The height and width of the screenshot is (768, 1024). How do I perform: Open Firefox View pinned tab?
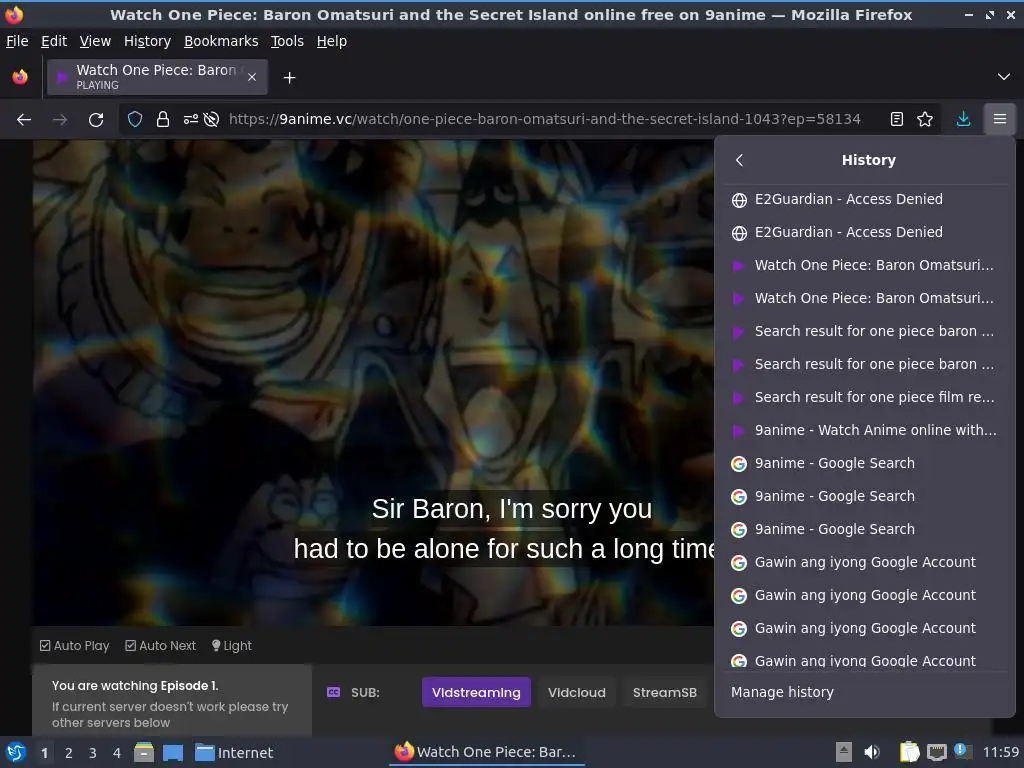click(x=20, y=77)
